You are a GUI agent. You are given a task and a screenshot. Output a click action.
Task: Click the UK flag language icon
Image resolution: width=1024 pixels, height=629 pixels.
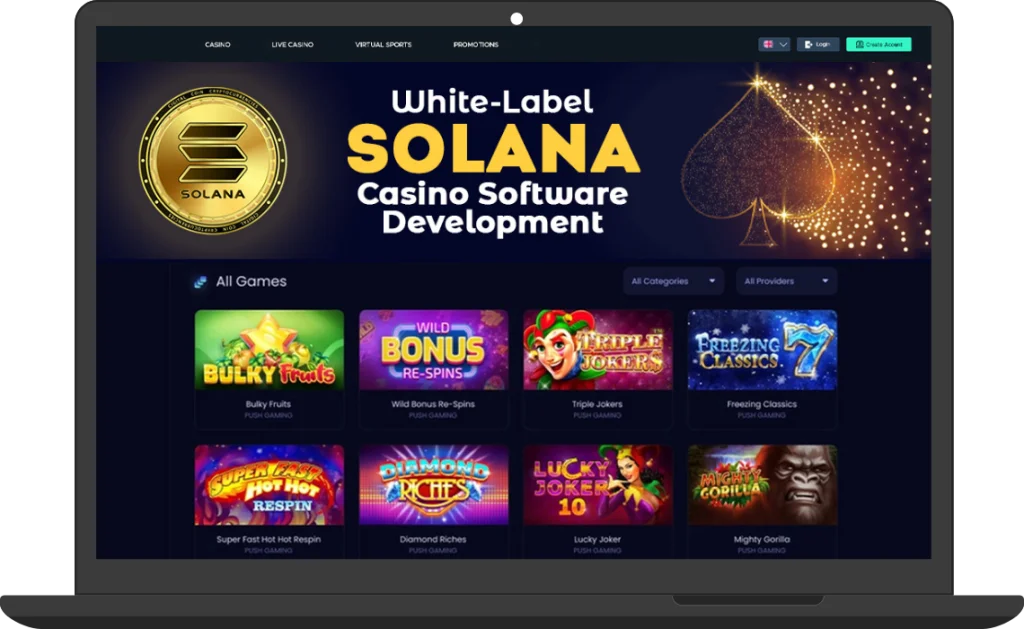tap(769, 44)
